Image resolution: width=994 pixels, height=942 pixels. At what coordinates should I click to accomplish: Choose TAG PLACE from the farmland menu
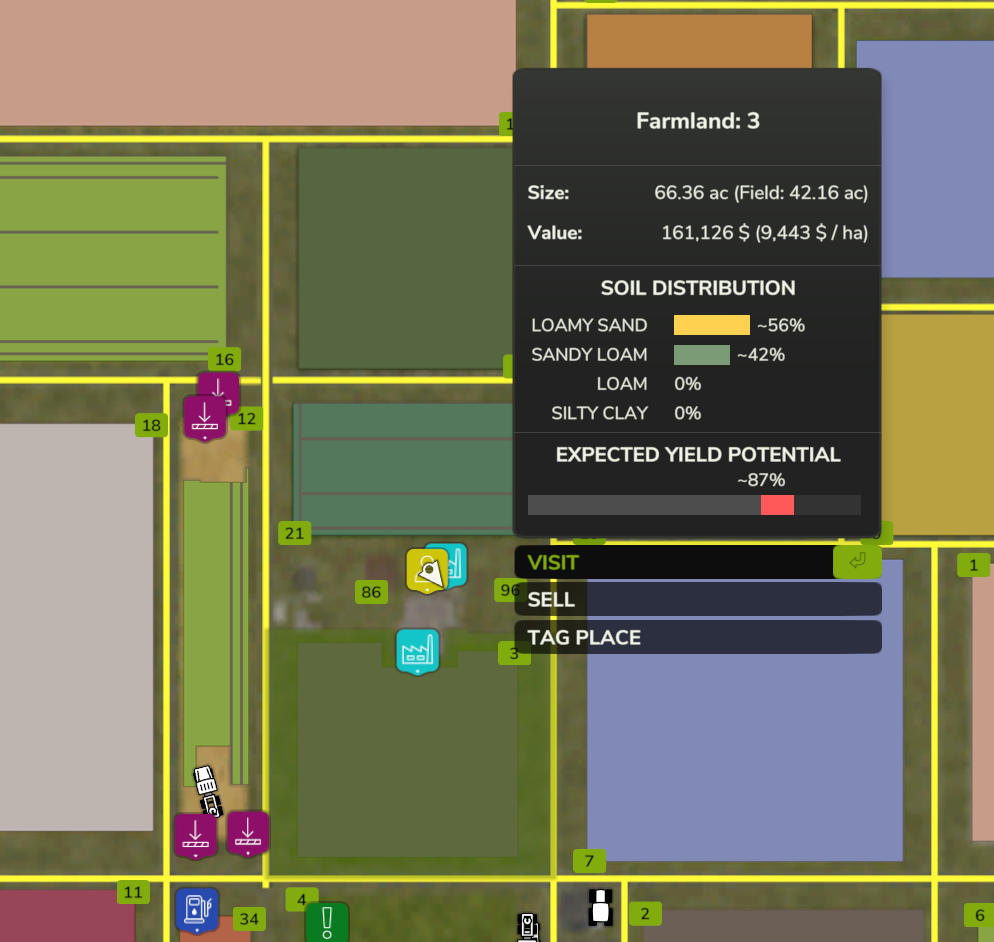pos(697,637)
